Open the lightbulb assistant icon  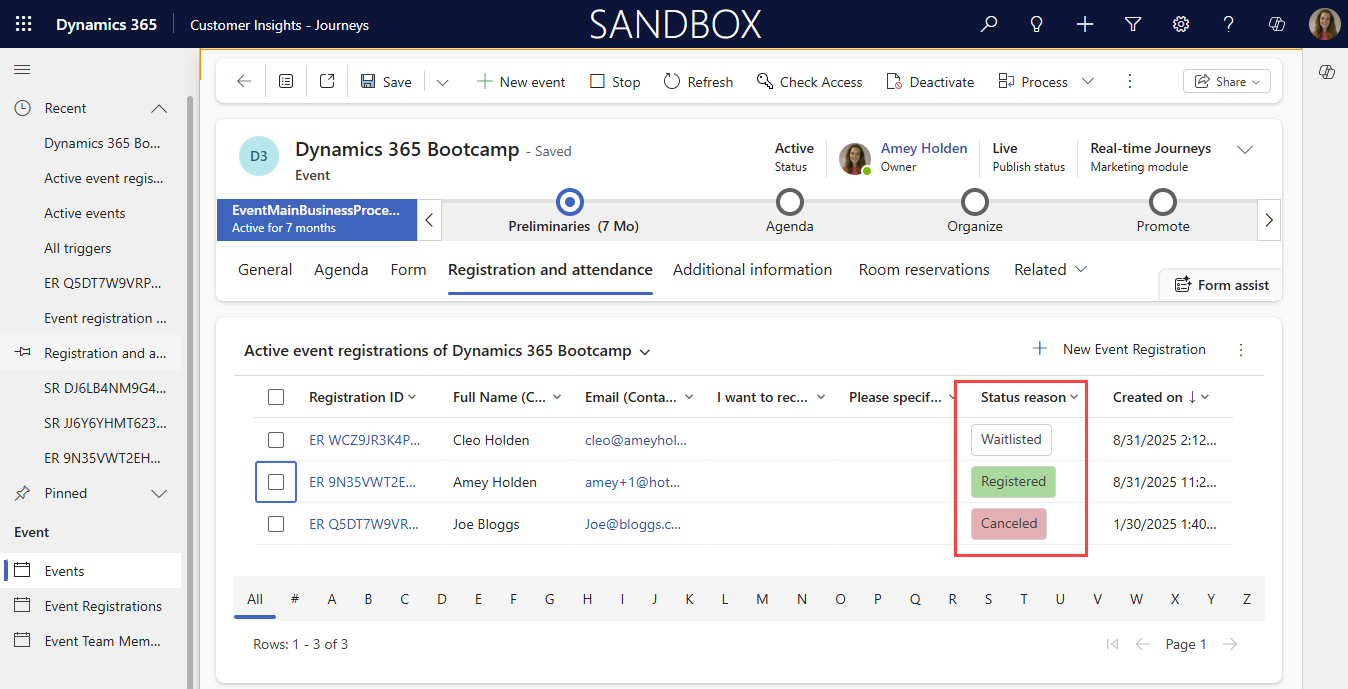coord(1037,24)
